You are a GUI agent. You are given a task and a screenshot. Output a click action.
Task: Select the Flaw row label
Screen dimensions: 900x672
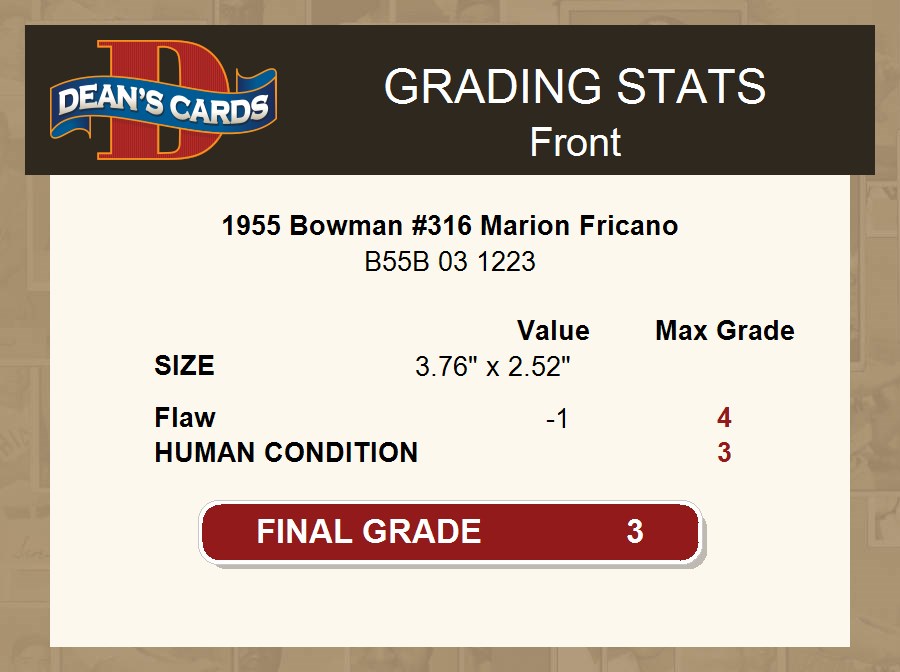click(x=185, y=417)
